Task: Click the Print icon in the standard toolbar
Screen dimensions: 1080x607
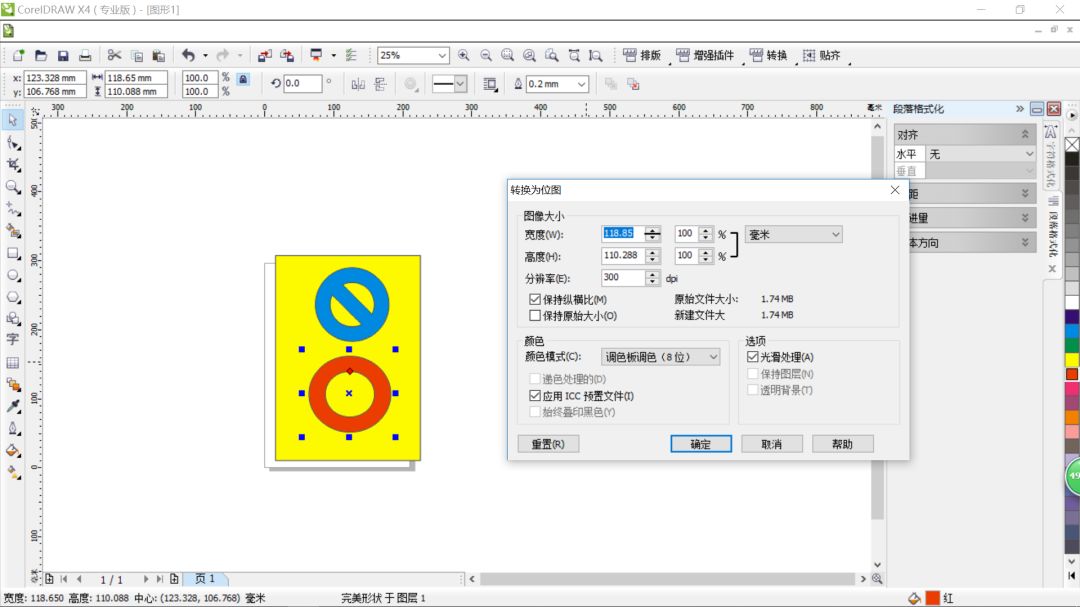Action: pos(86,56)
